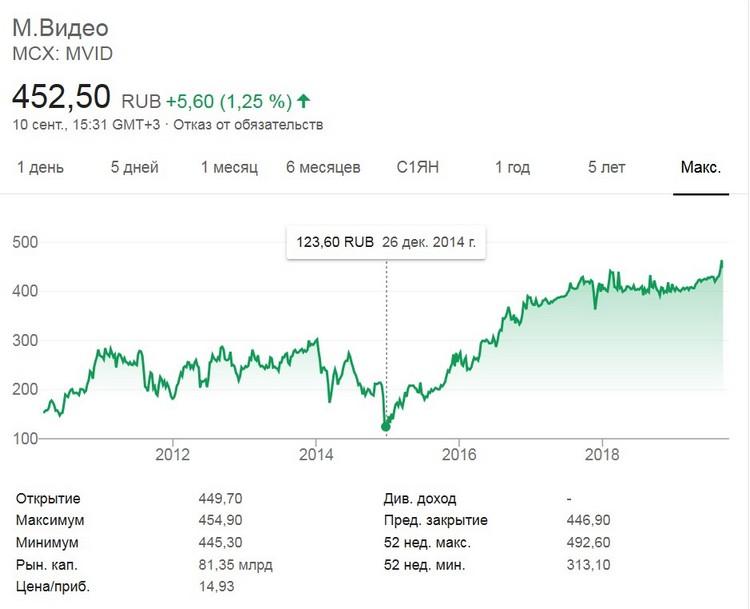Click the change value '+5,60 (1,25 %)'
Viewport: 750px width, 609px height.
click(x=229, y=101)
